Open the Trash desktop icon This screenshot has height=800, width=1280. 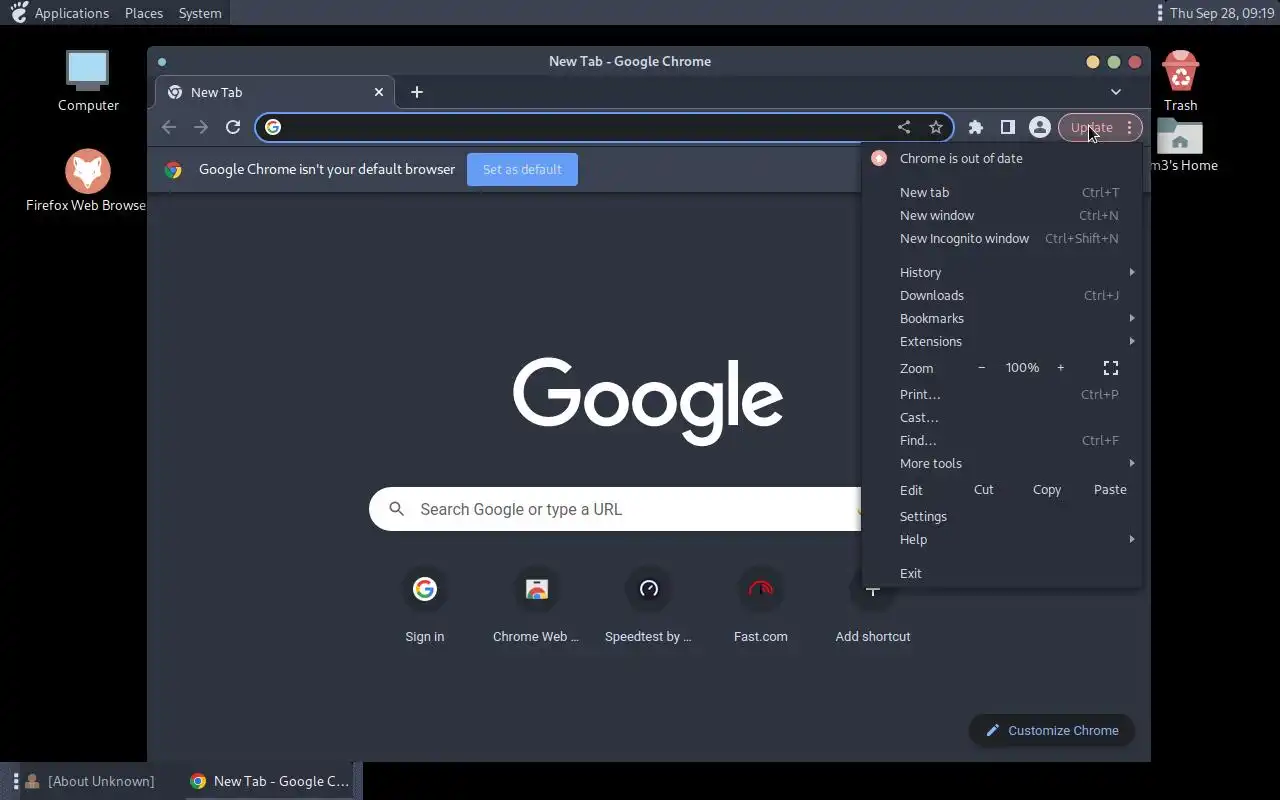click(1180, 81)
